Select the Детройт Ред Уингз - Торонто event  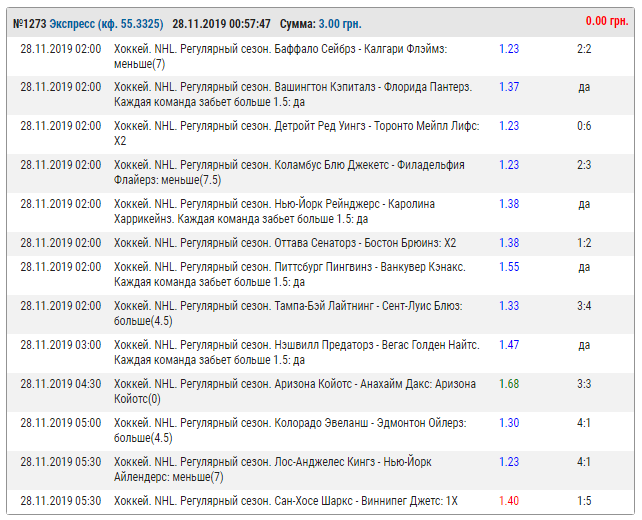tap(296, 133)
